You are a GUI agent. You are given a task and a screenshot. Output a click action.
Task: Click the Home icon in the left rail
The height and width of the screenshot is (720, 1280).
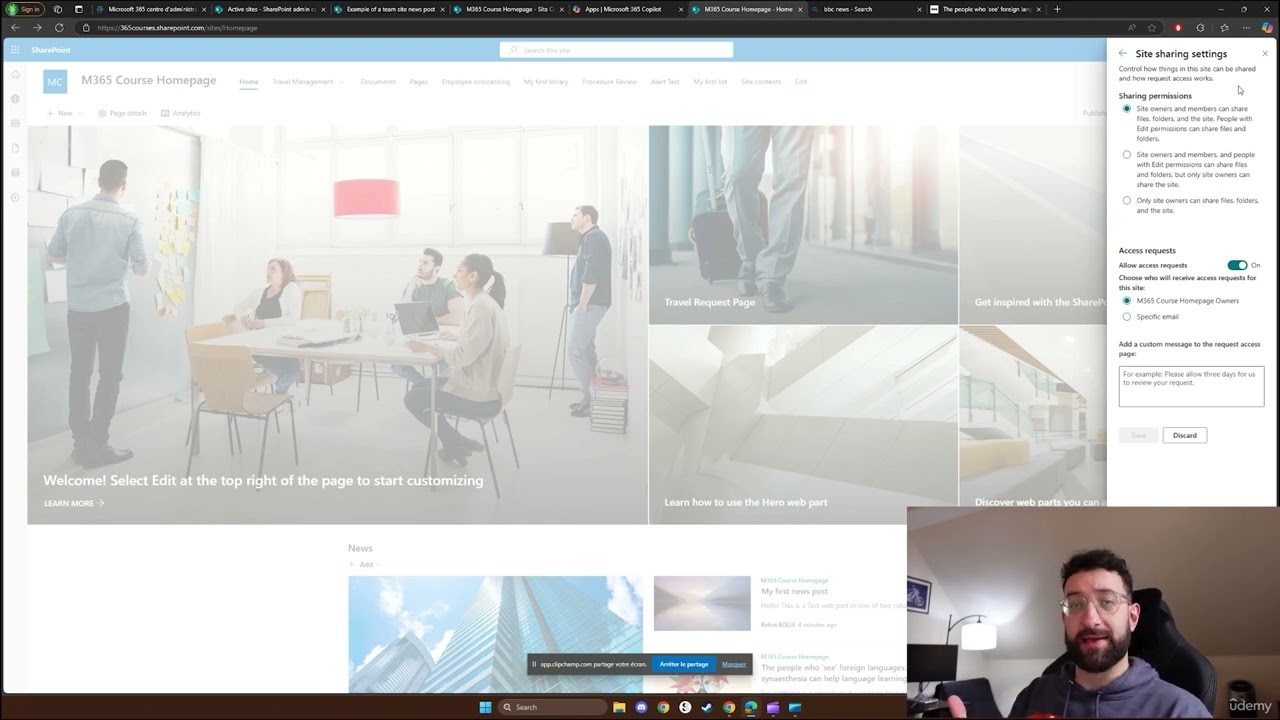click(15, 75)
